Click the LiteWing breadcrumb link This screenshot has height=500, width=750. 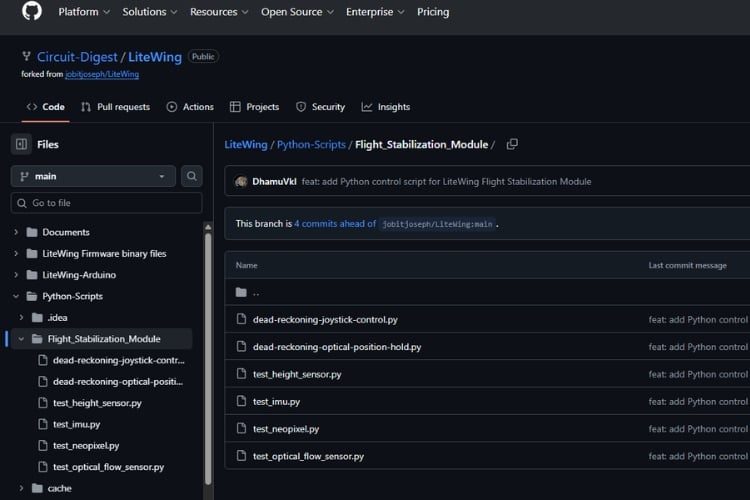coord(246,144)
